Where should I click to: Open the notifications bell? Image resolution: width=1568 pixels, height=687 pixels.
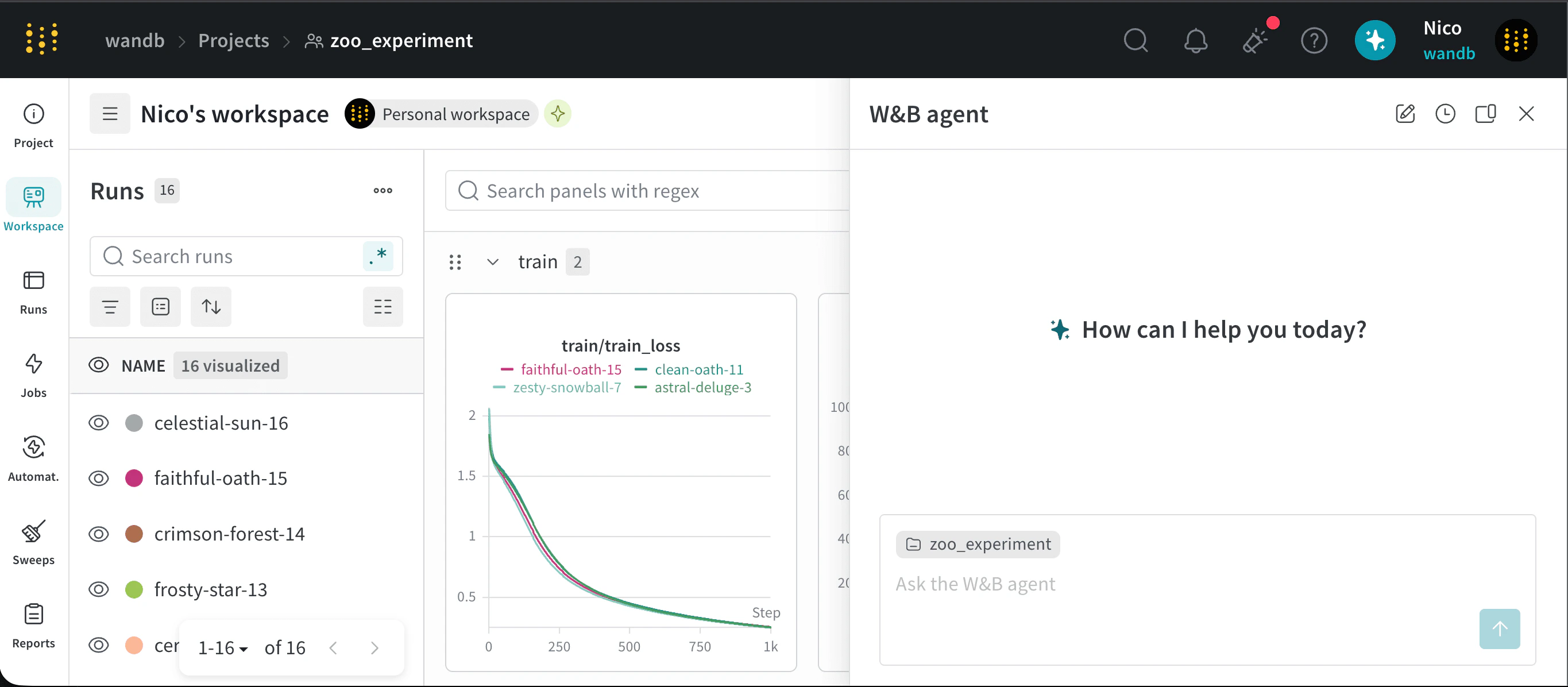pyautogui.click(x=1195, y=40)
